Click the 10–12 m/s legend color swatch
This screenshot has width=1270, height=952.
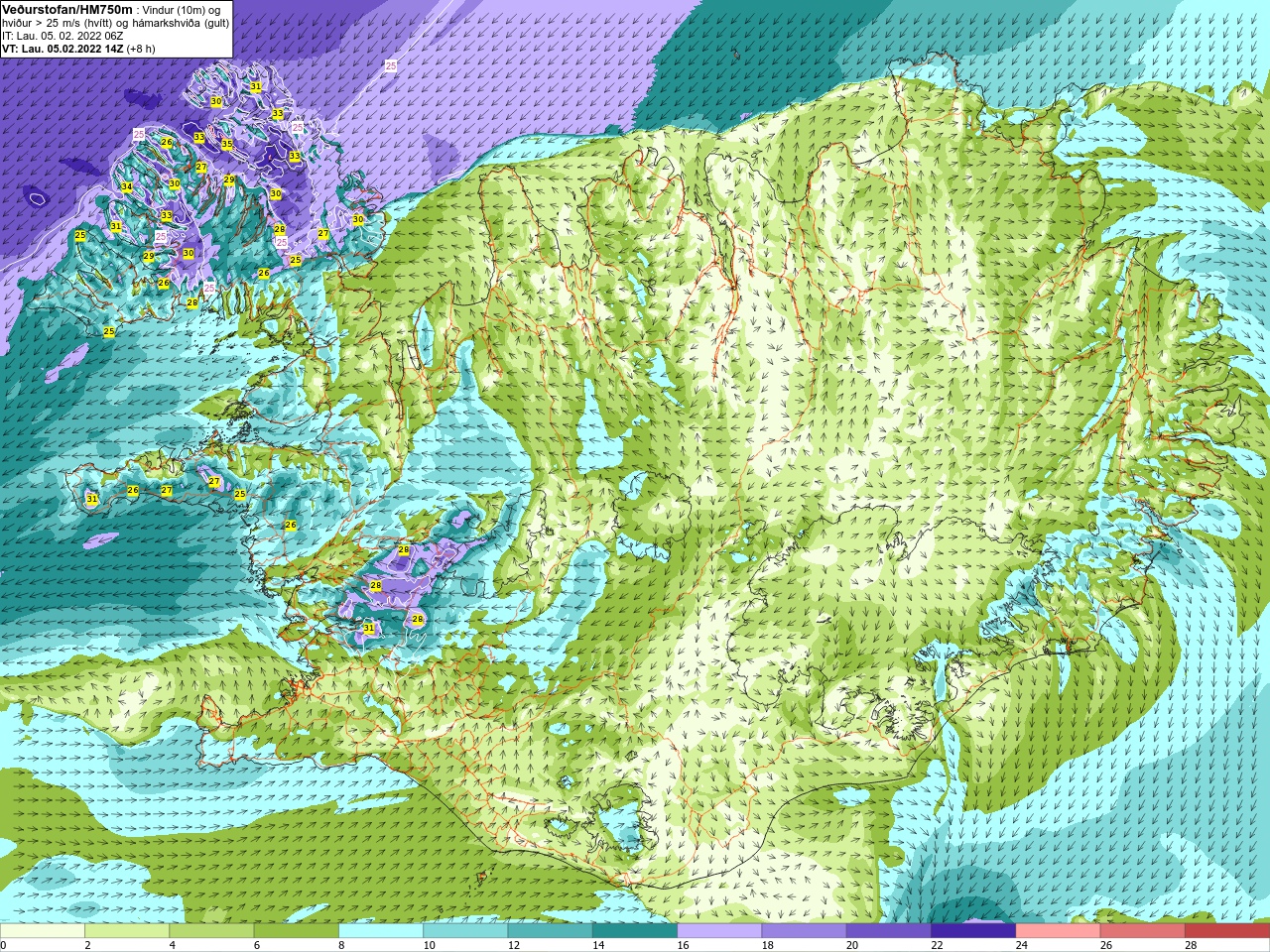click(465, 931)
